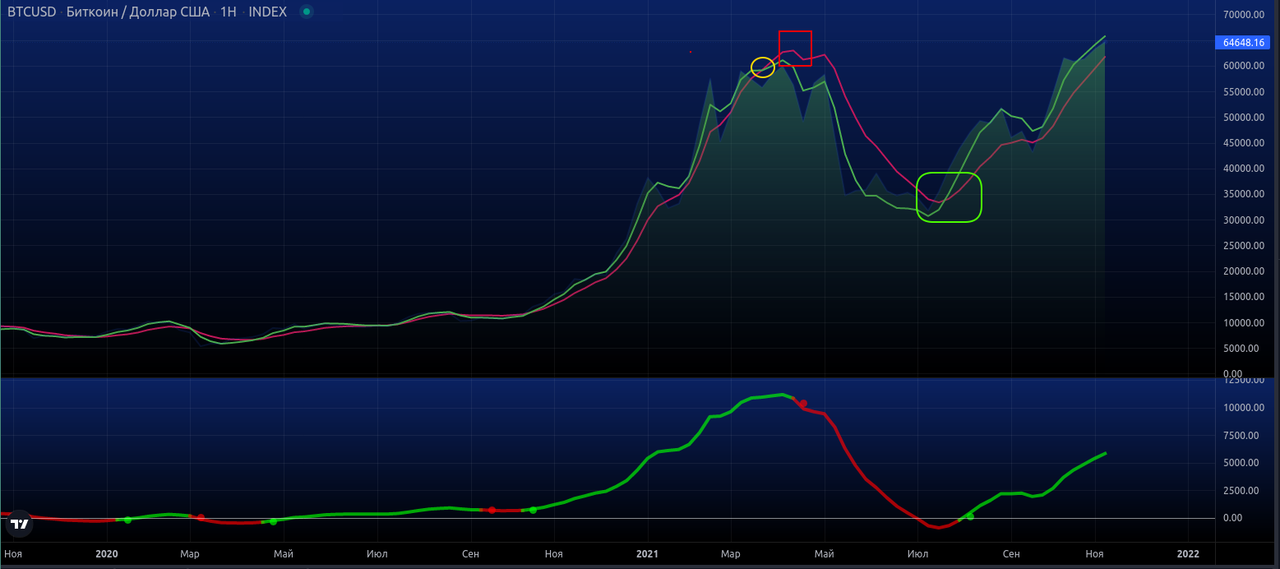Viewport: 1280px width, 569px height.
Task: Click the 55000.00 price axis label
Action: 1244,92
